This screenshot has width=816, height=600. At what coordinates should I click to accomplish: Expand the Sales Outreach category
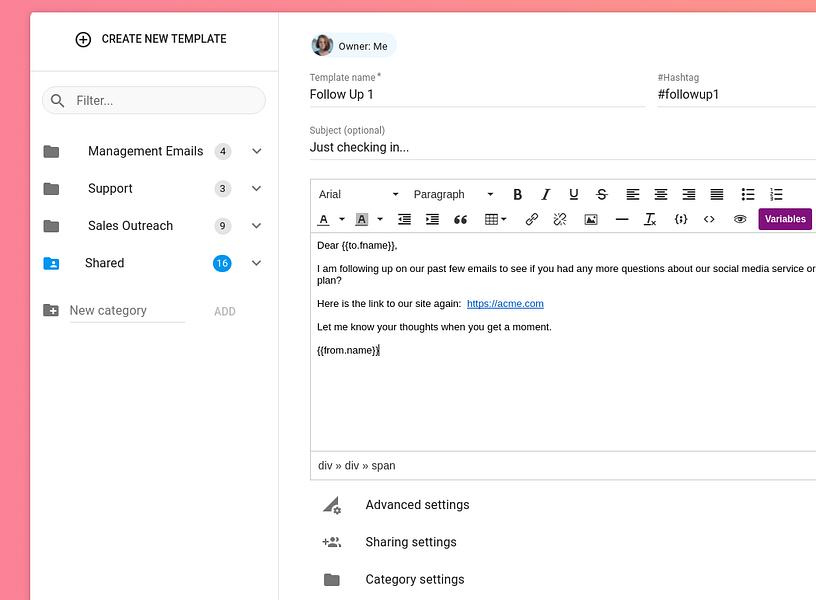coord(257,226)
